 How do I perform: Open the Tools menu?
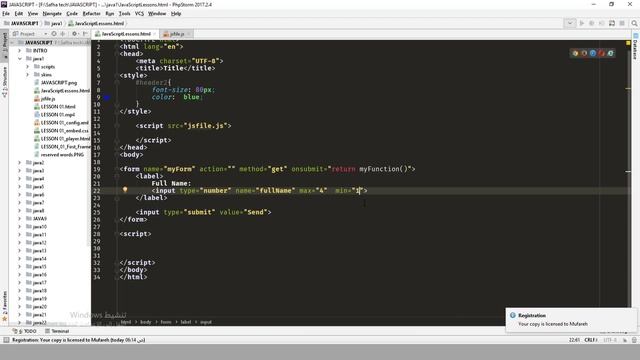[124, 13]
